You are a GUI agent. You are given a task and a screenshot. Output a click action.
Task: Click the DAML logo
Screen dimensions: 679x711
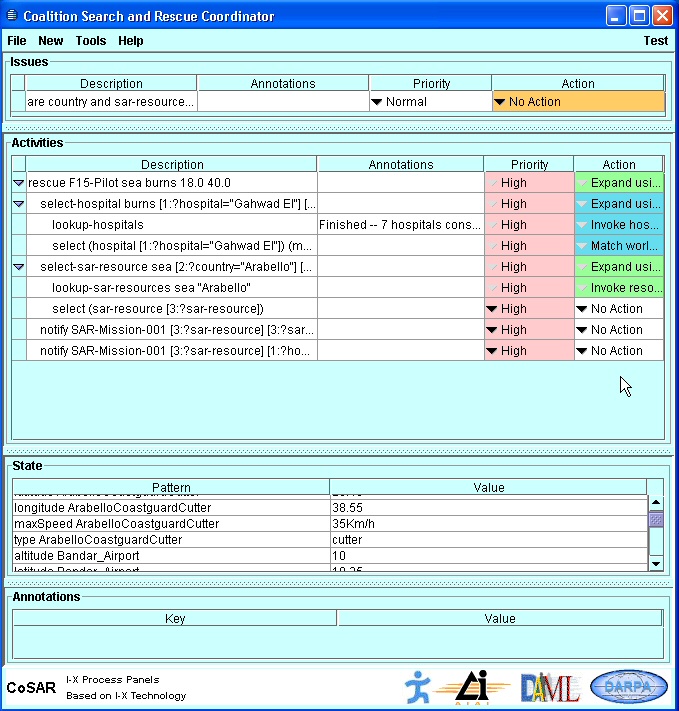point(550,687)
